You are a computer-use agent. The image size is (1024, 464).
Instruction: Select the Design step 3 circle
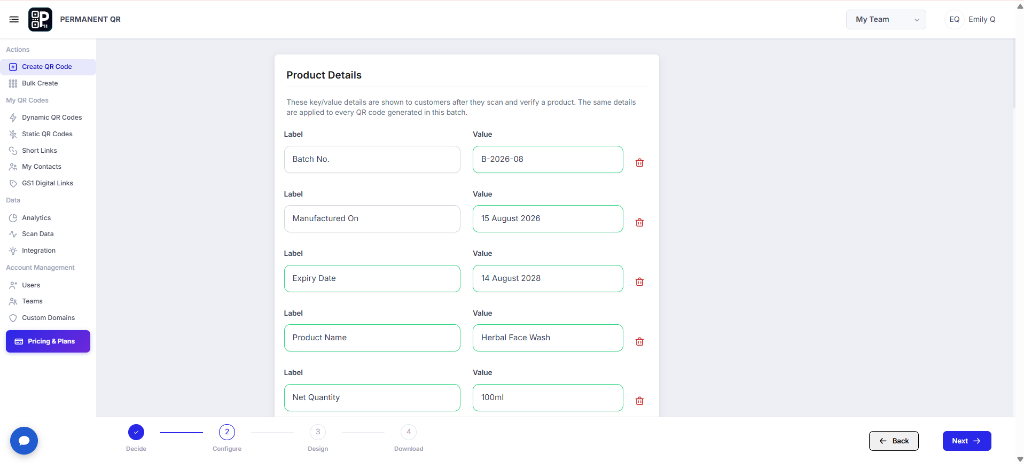point(317,432)
